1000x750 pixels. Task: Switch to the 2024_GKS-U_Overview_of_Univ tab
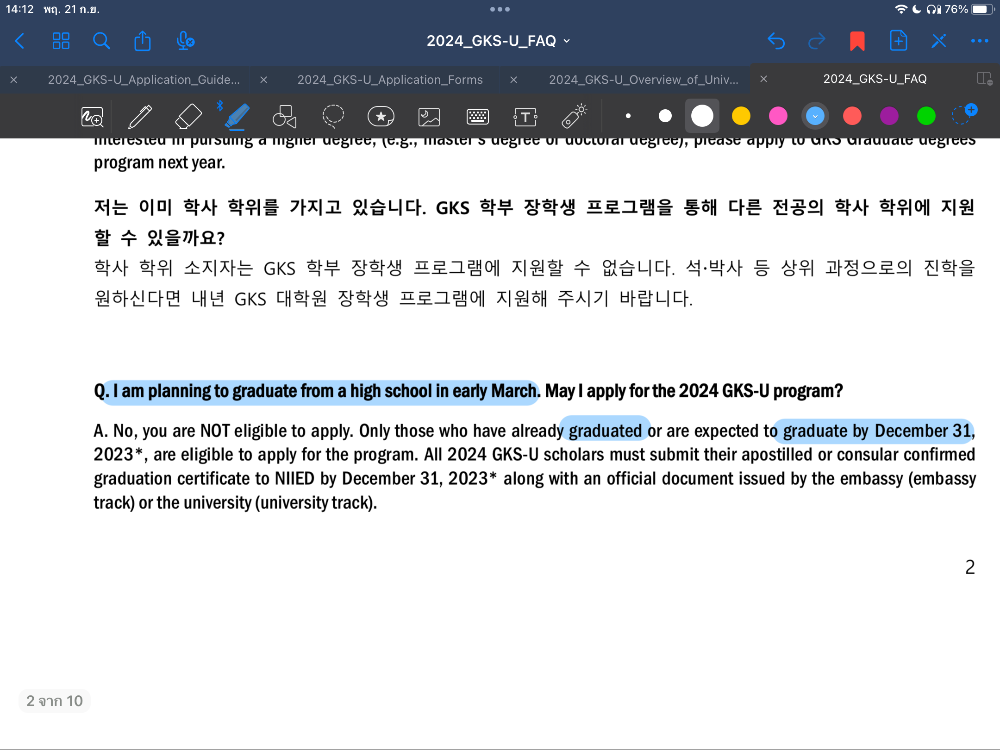point(642,79)
